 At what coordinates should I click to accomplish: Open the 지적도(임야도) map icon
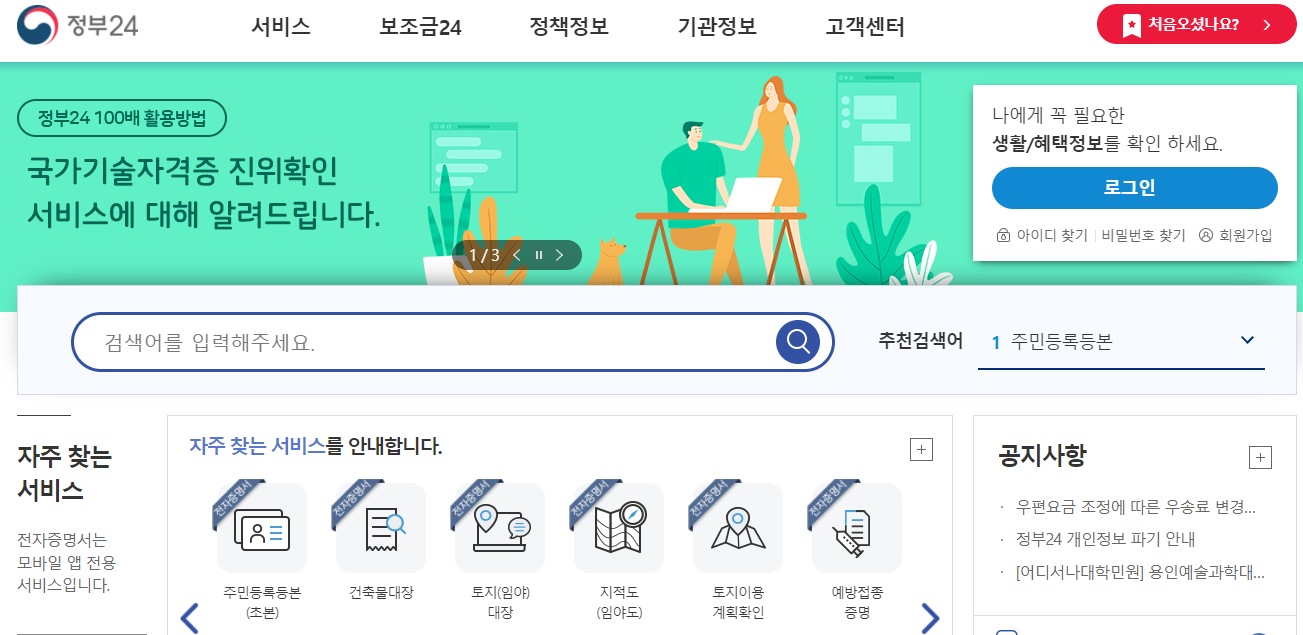(x=619, y=528)
